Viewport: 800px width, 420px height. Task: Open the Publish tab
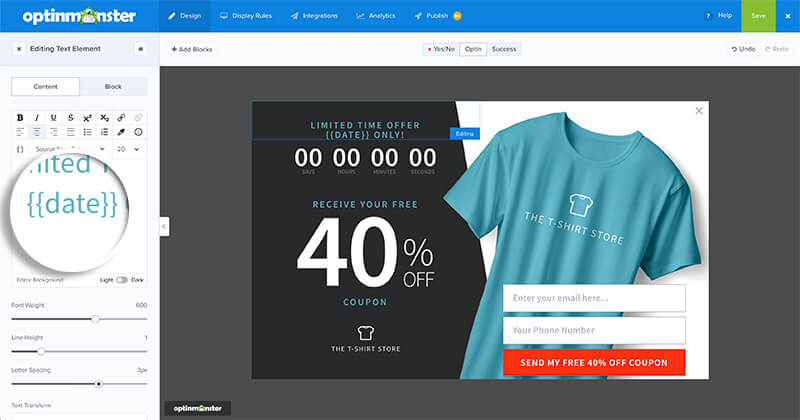point(437,16)
